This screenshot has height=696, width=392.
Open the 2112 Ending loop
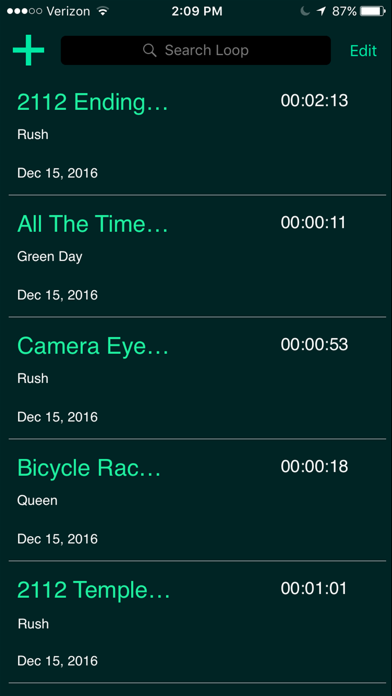point(196,134)
